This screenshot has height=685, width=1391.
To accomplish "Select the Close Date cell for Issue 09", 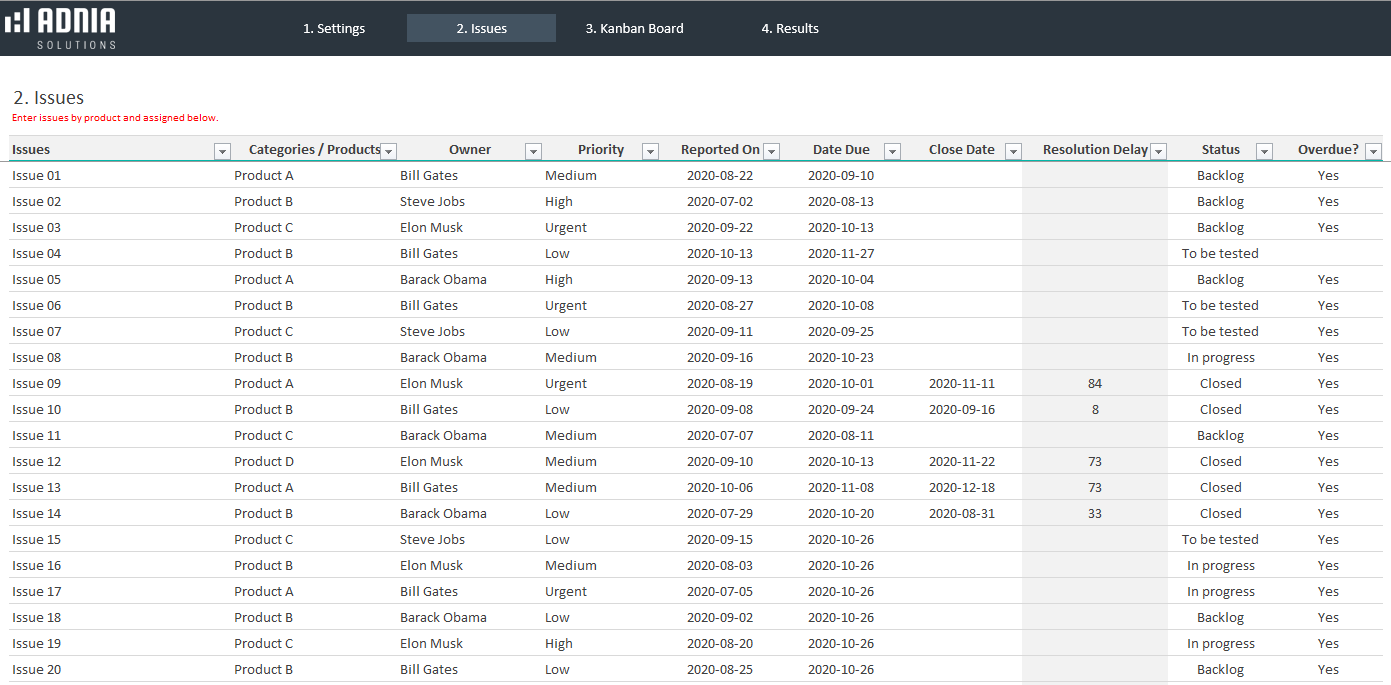I will point(961,384).
